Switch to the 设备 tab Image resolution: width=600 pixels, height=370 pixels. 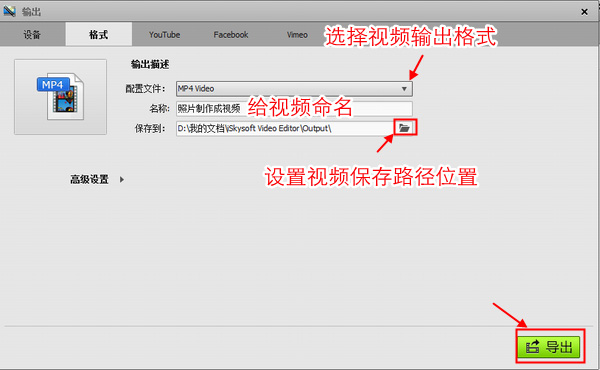(x=32, y=35)
